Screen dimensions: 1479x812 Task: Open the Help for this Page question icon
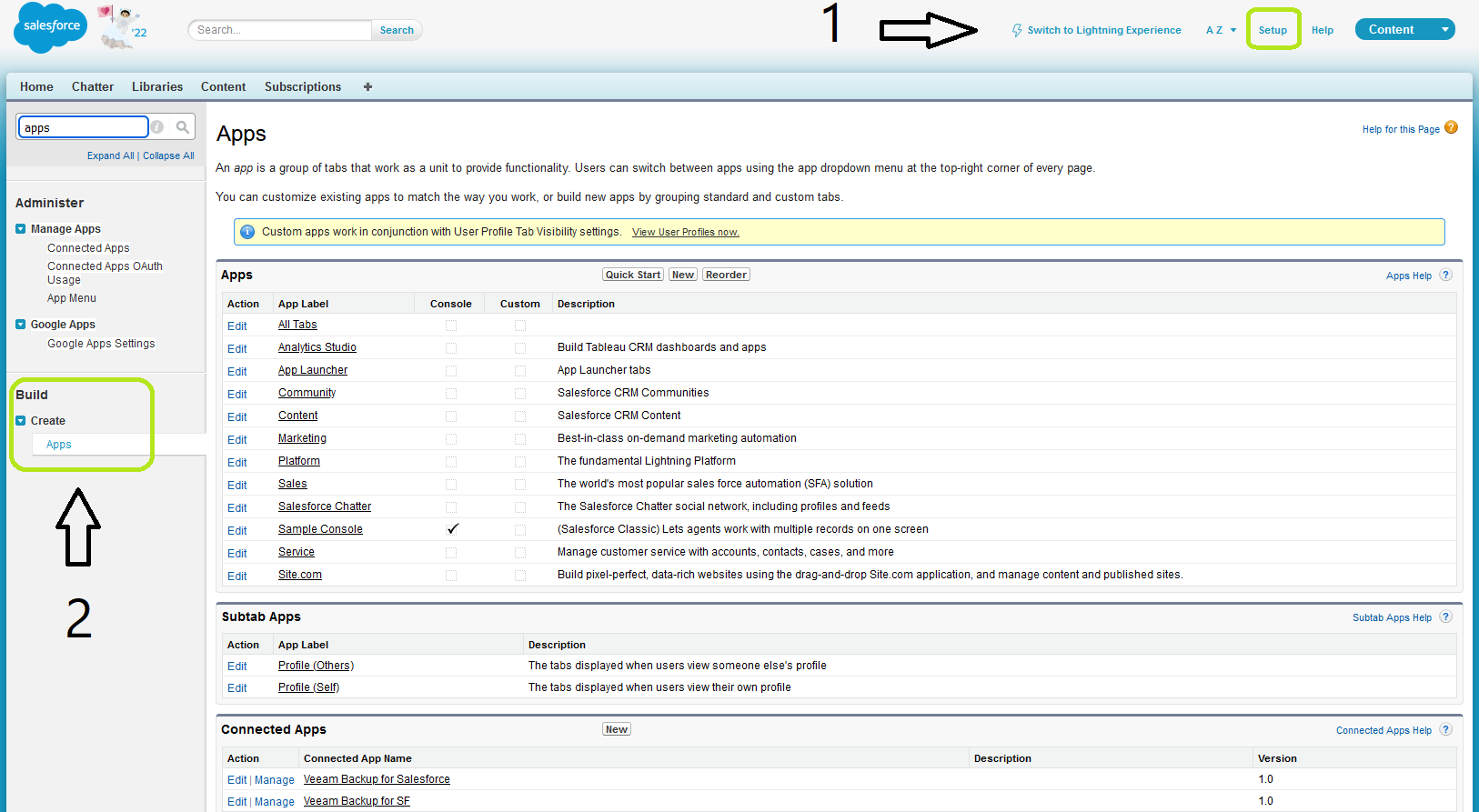click(1451, 128)
